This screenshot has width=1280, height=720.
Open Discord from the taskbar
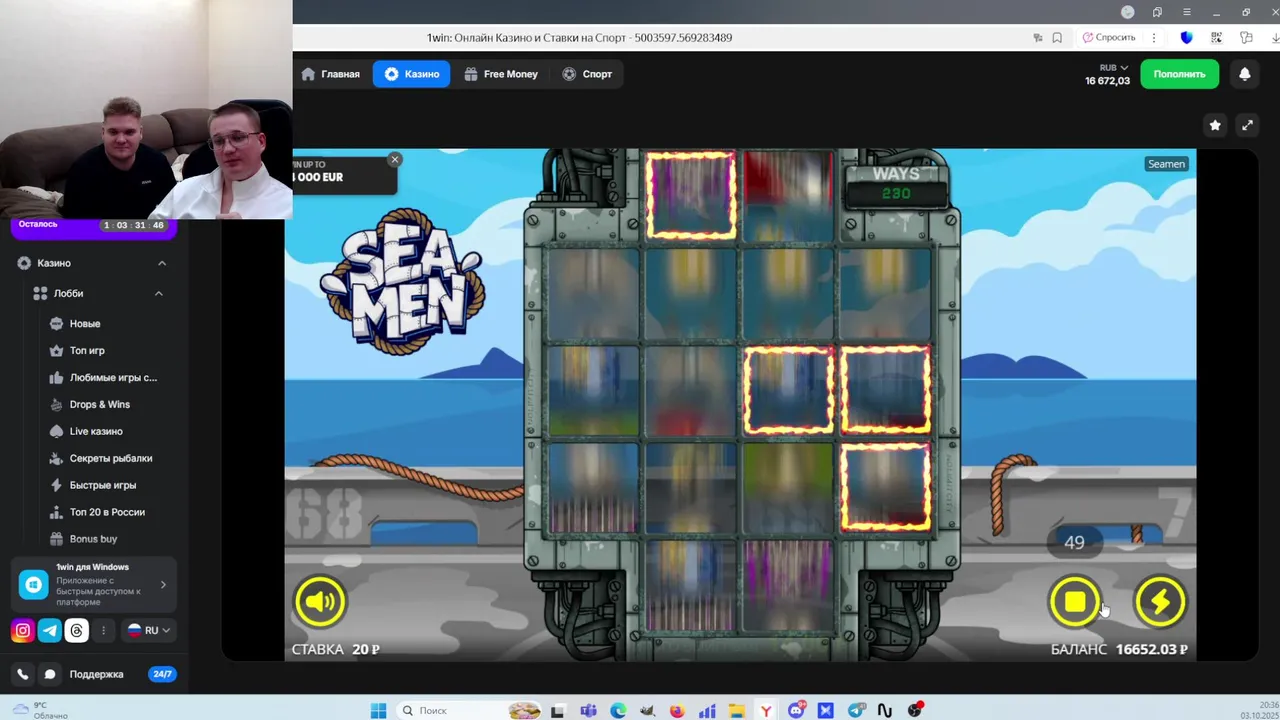tap(796, 711)
